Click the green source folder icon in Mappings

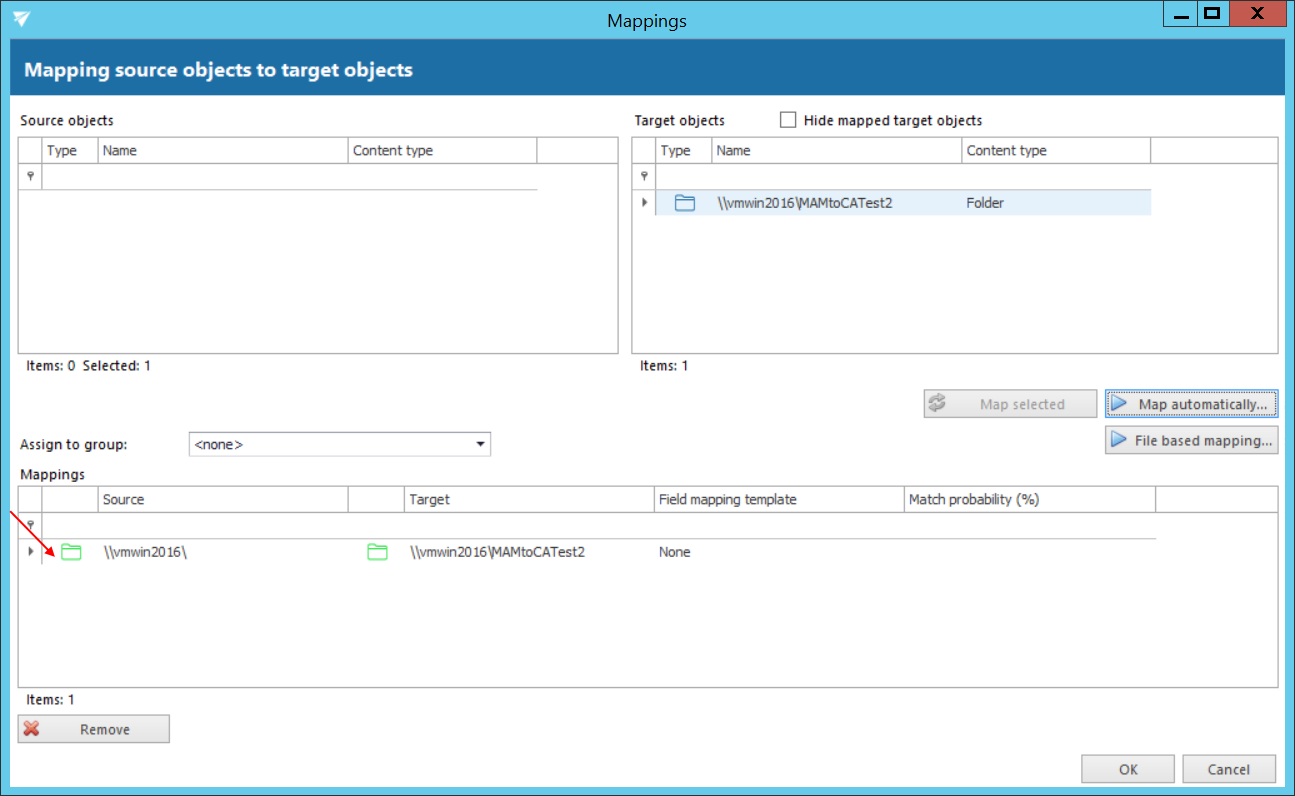(71, 552)
